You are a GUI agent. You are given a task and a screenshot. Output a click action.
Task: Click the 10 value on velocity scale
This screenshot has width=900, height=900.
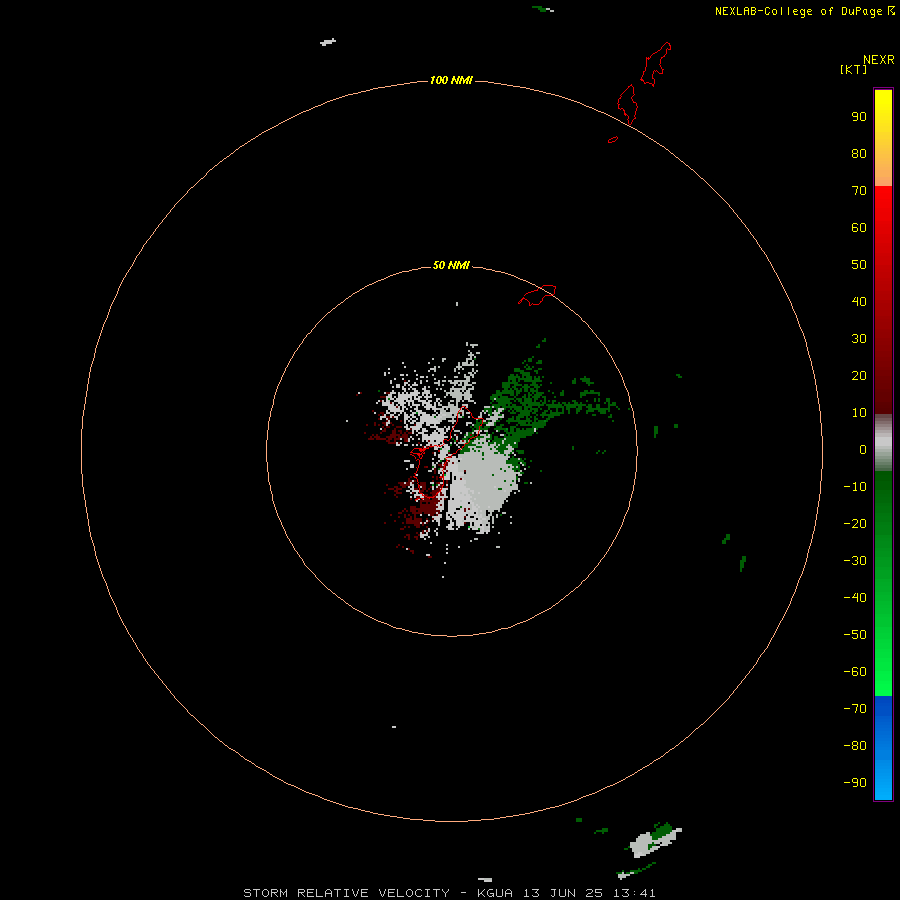tap(859, 413)
